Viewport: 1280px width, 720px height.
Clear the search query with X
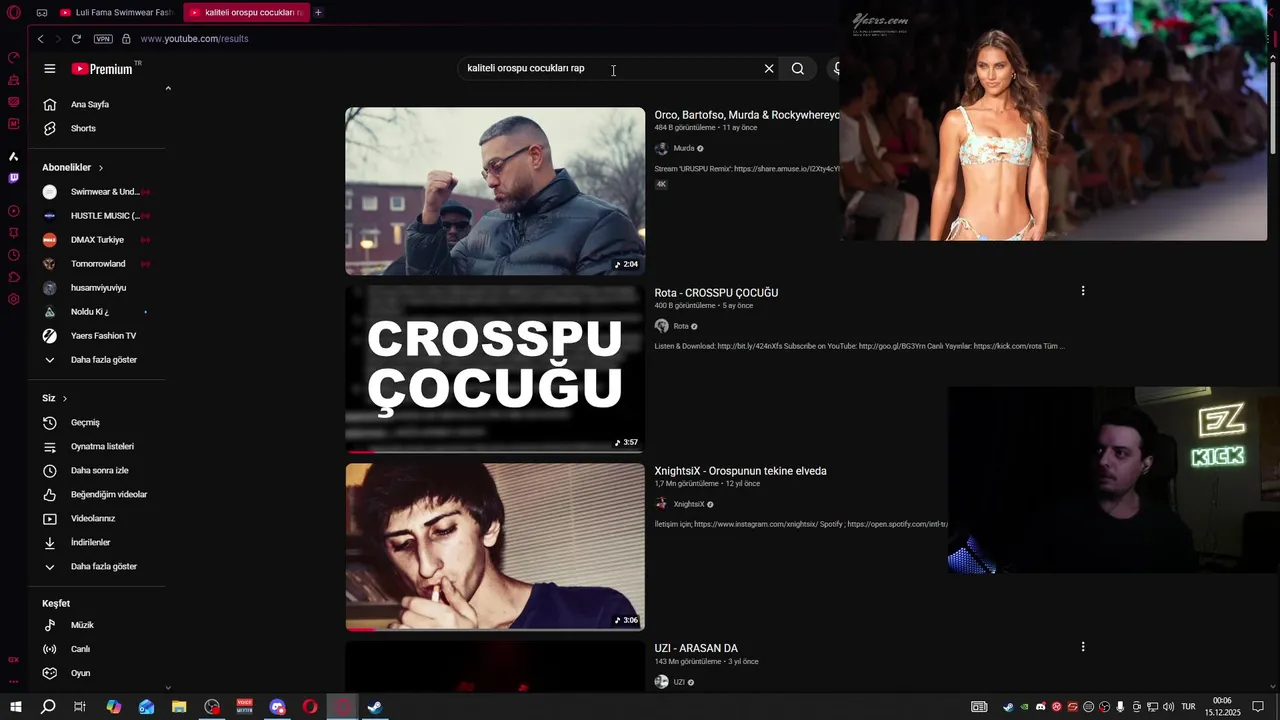click(x=769, y=69)
